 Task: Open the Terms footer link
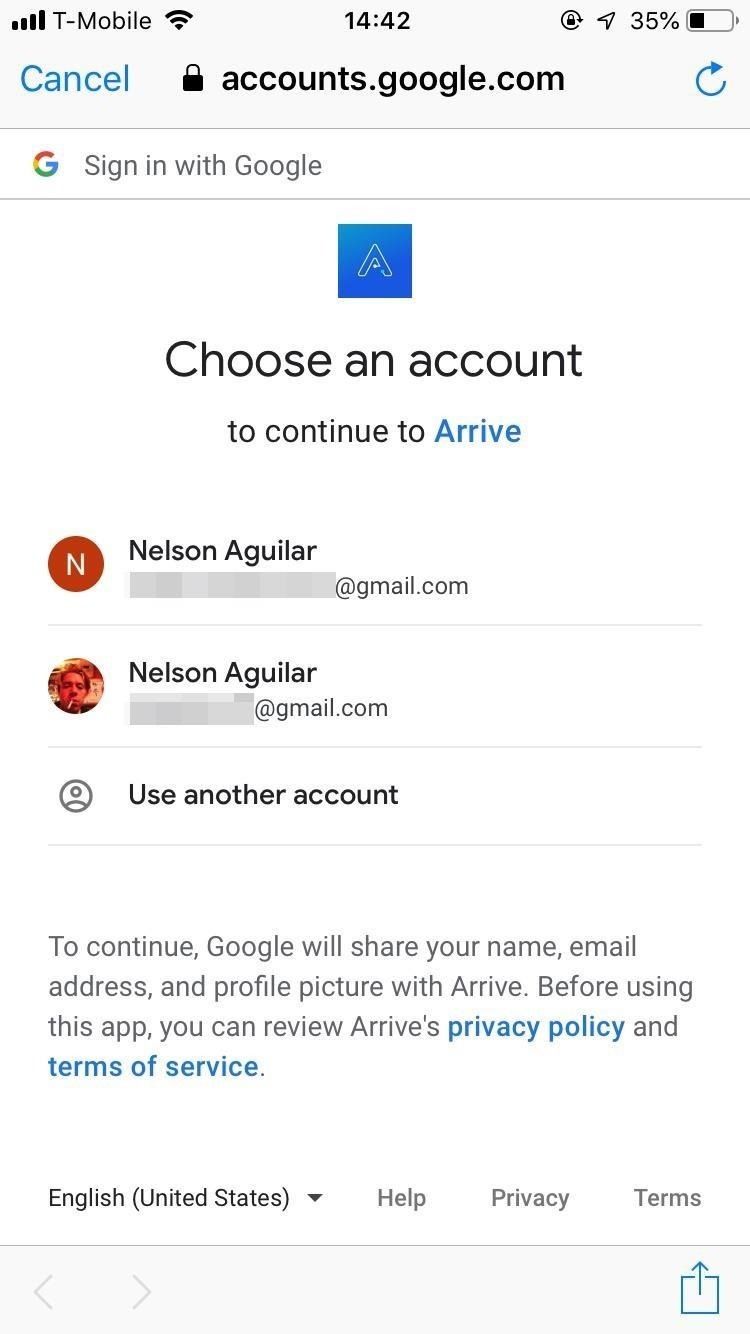(667, 1198)
